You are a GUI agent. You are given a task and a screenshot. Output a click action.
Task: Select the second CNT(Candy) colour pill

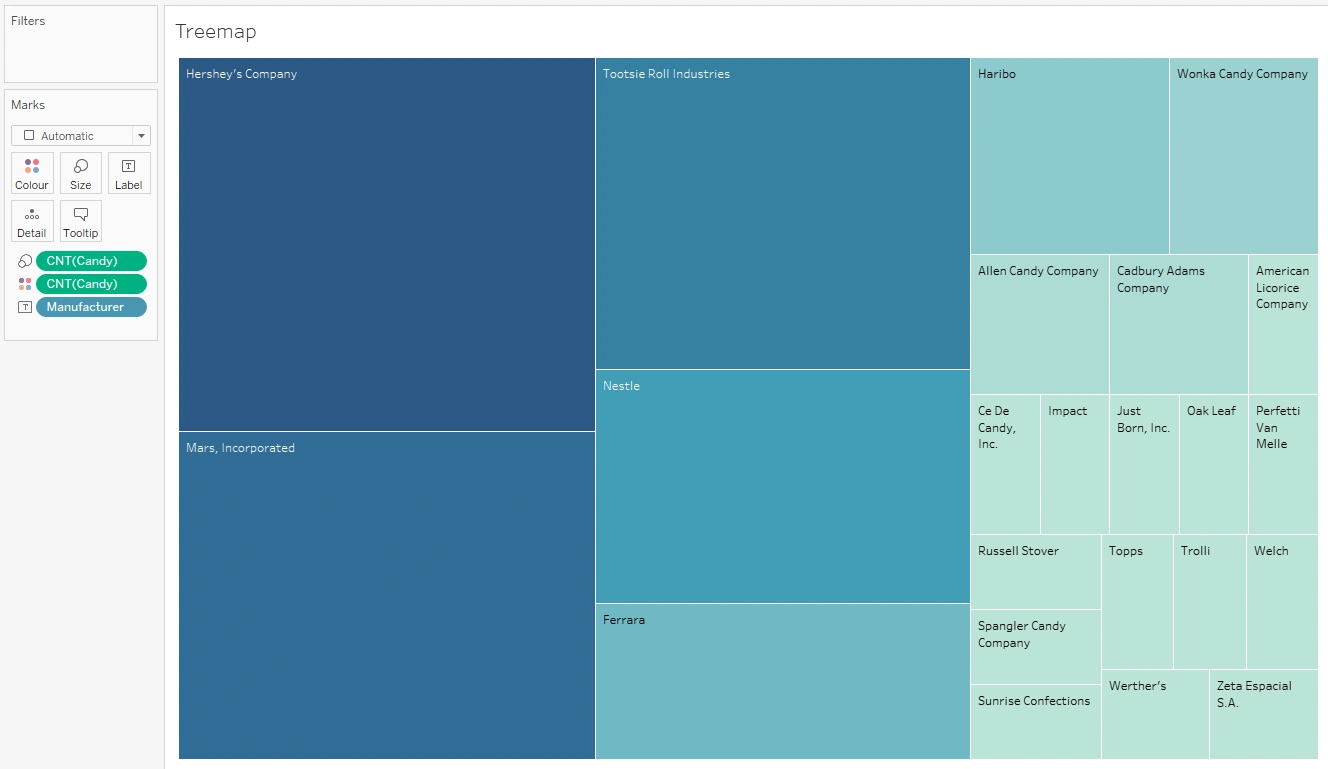91,284
